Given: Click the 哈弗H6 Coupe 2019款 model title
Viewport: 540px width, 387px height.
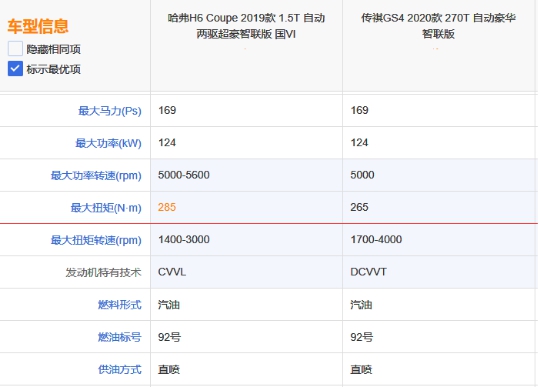Looking at the screenshot, I should tap(246, 26).
